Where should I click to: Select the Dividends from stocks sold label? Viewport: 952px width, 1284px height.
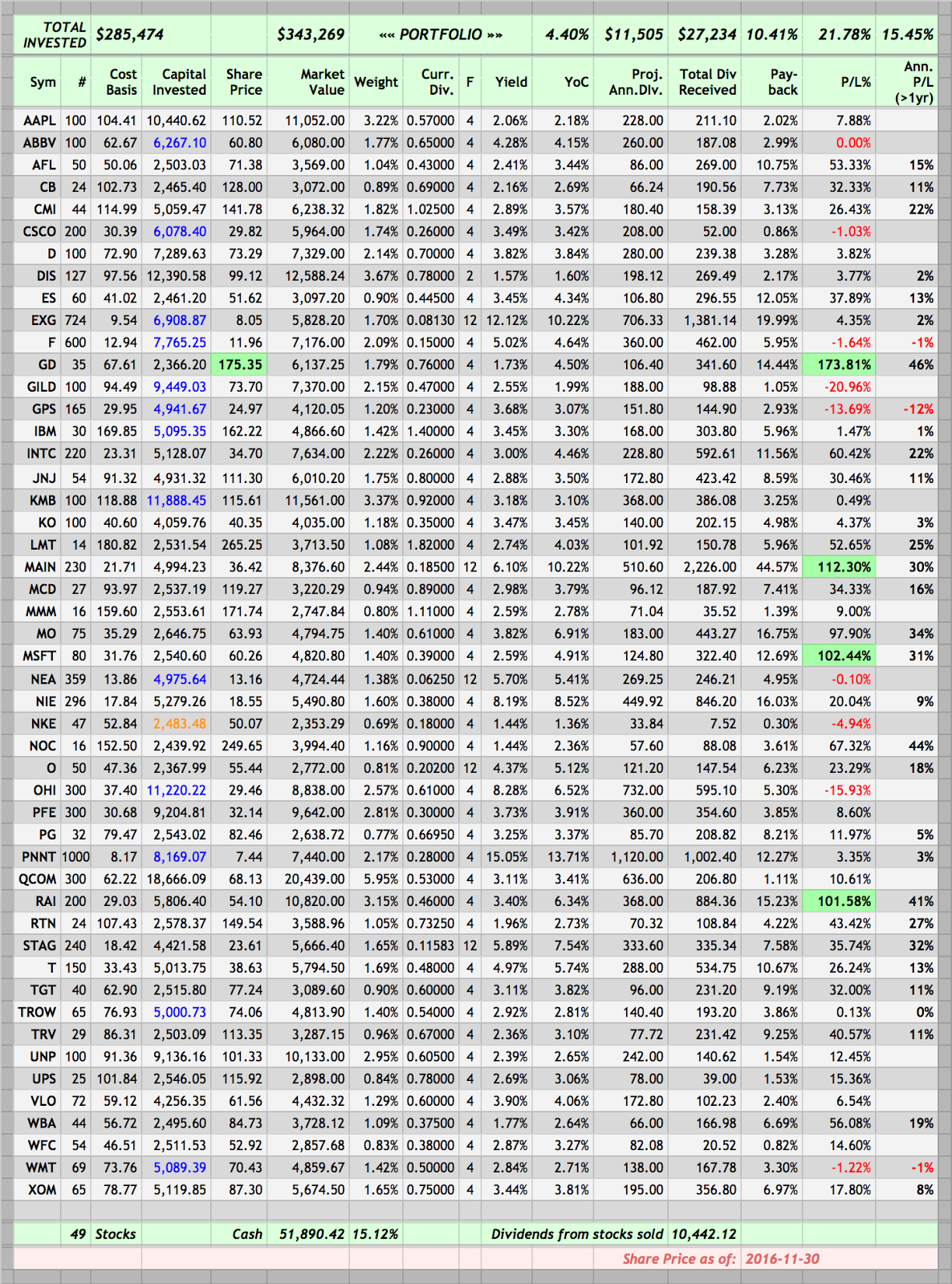(577, 1234)
